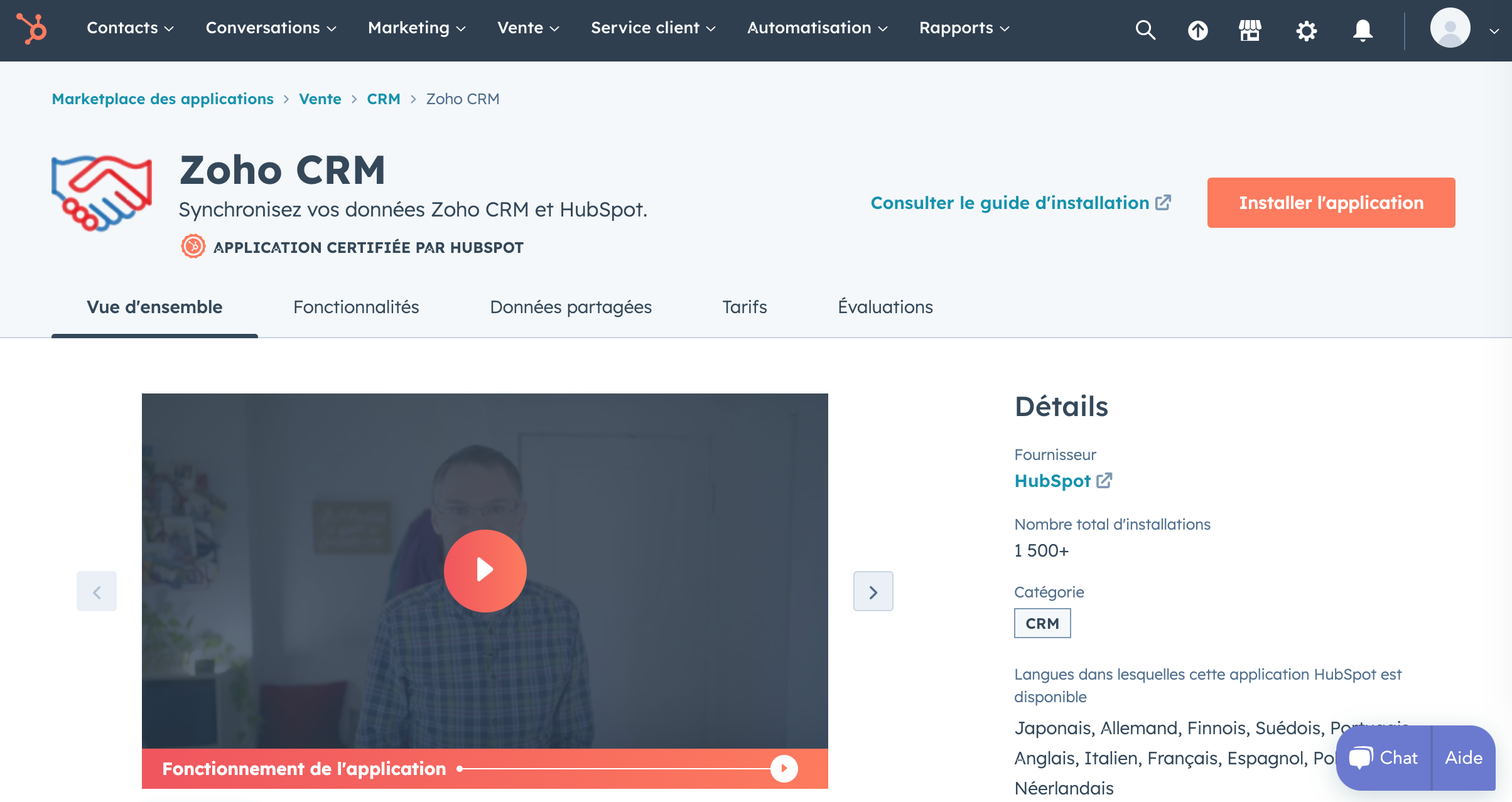This screenshot has width=1512, height=802.
Task: Open the Aide help button
Action: (x=1464, y=757)
